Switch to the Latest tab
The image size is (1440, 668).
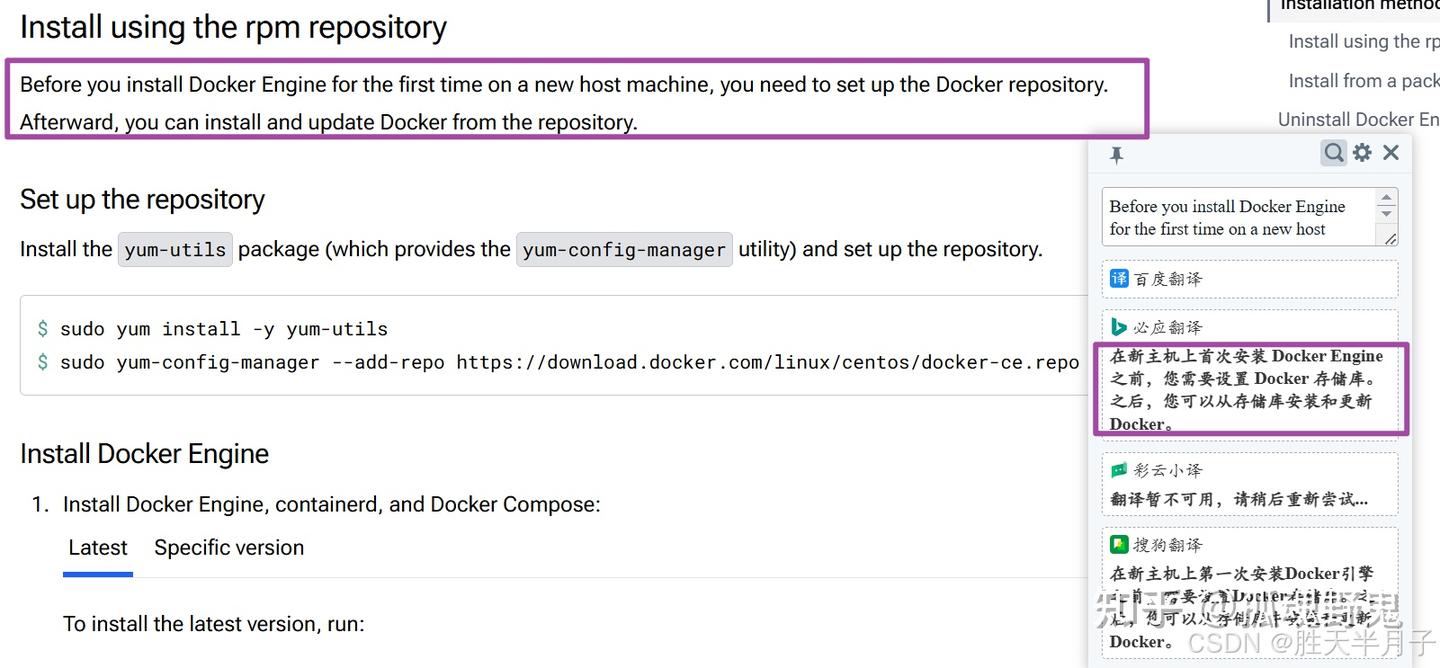coord(98,548)
